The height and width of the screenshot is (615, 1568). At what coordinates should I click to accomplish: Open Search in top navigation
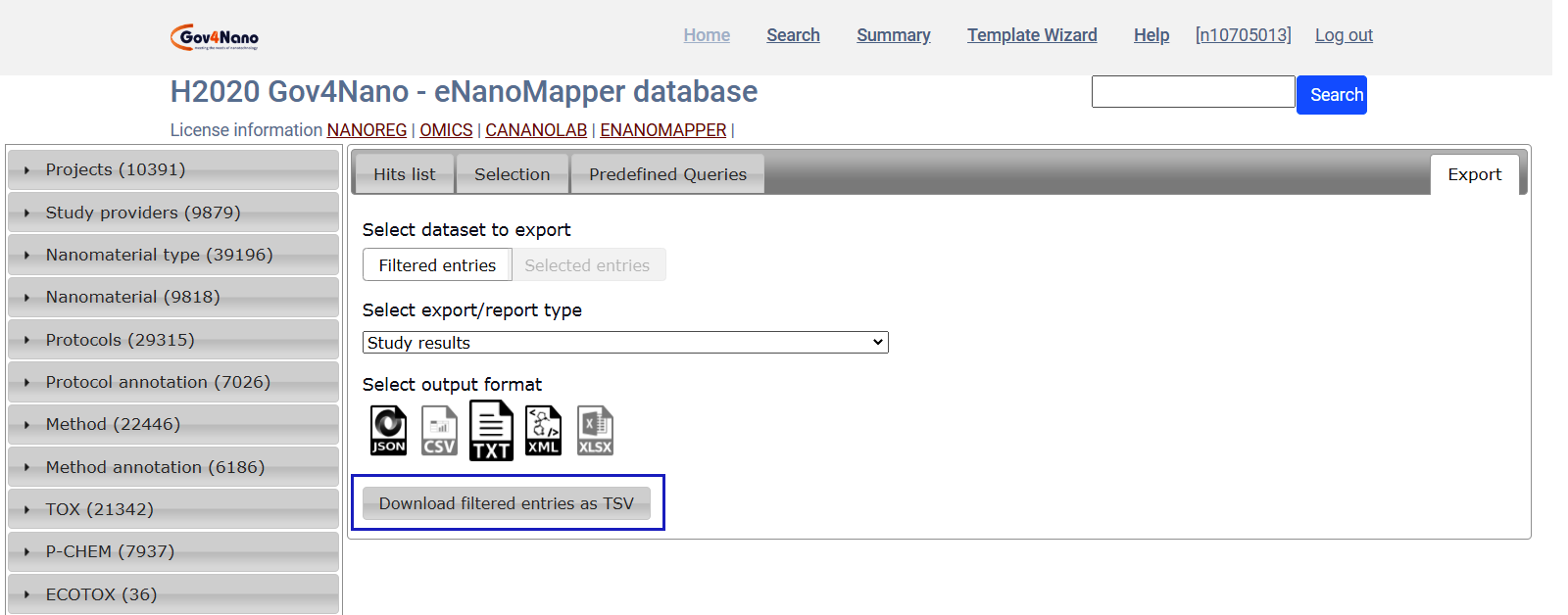[x=793, y=35]
